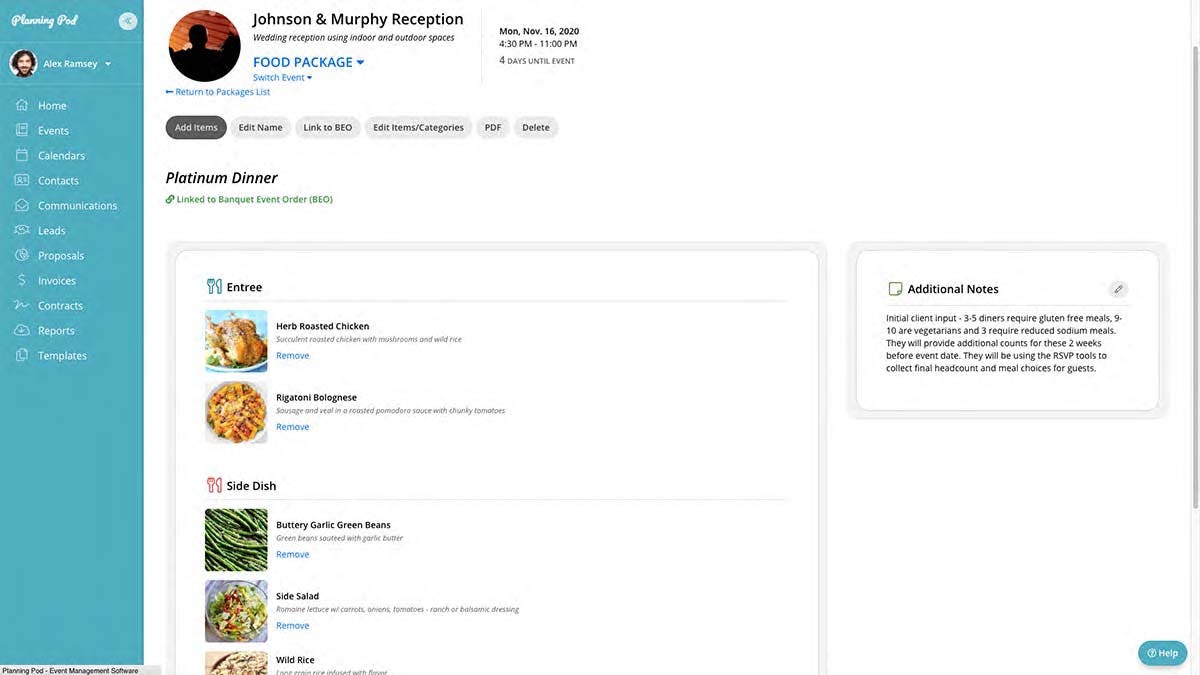This screenshot has height=675, width=1200.
Task: Click the Wild Rice item title
Action: [295, 660]
